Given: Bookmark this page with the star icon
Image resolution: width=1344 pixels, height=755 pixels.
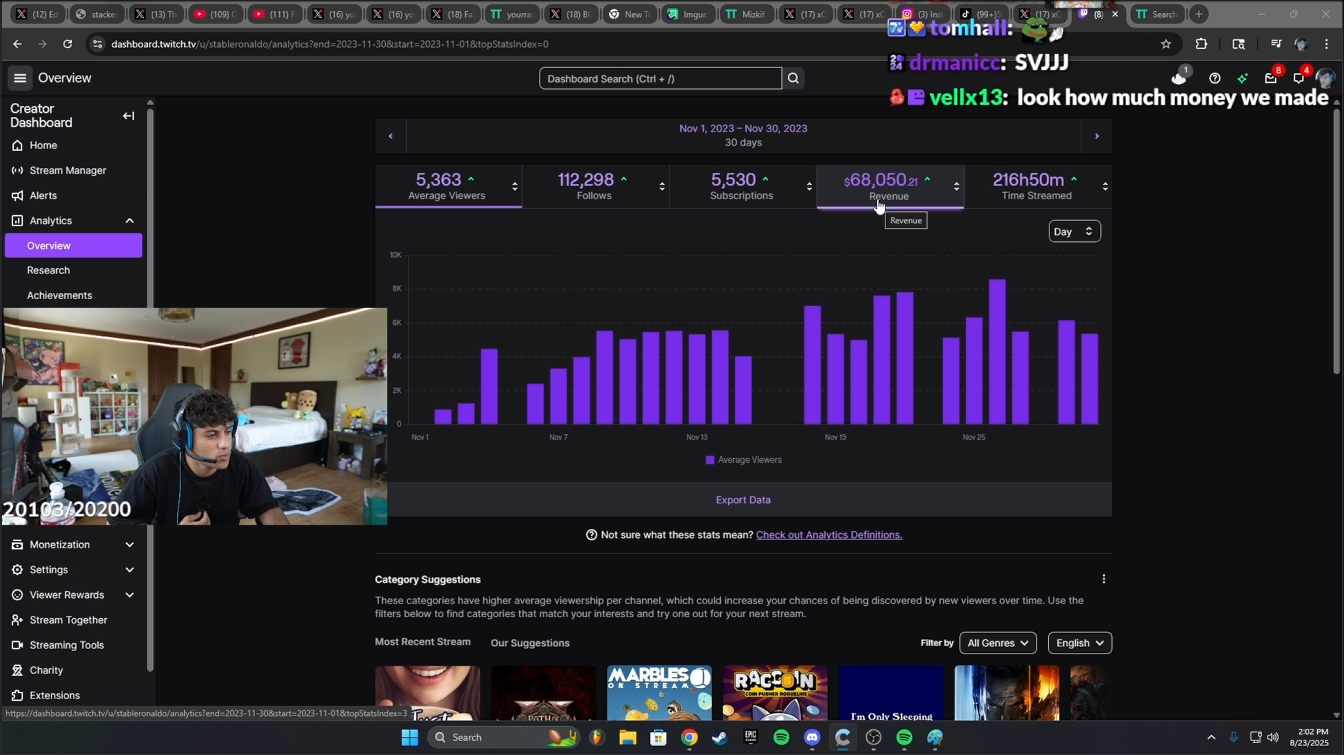Looking at the screenshot, I should (x=1166, y=44).
